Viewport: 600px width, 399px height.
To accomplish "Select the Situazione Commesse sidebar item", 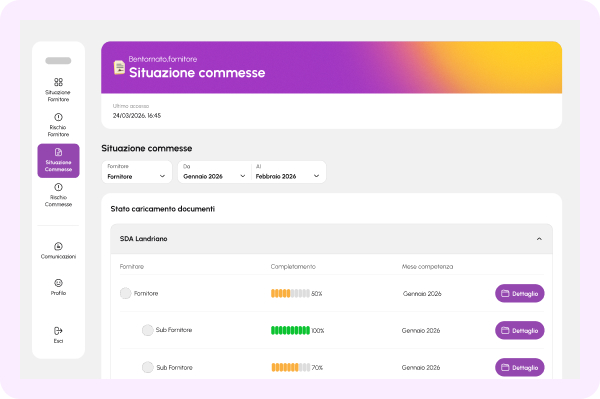I will click(58, 161).
